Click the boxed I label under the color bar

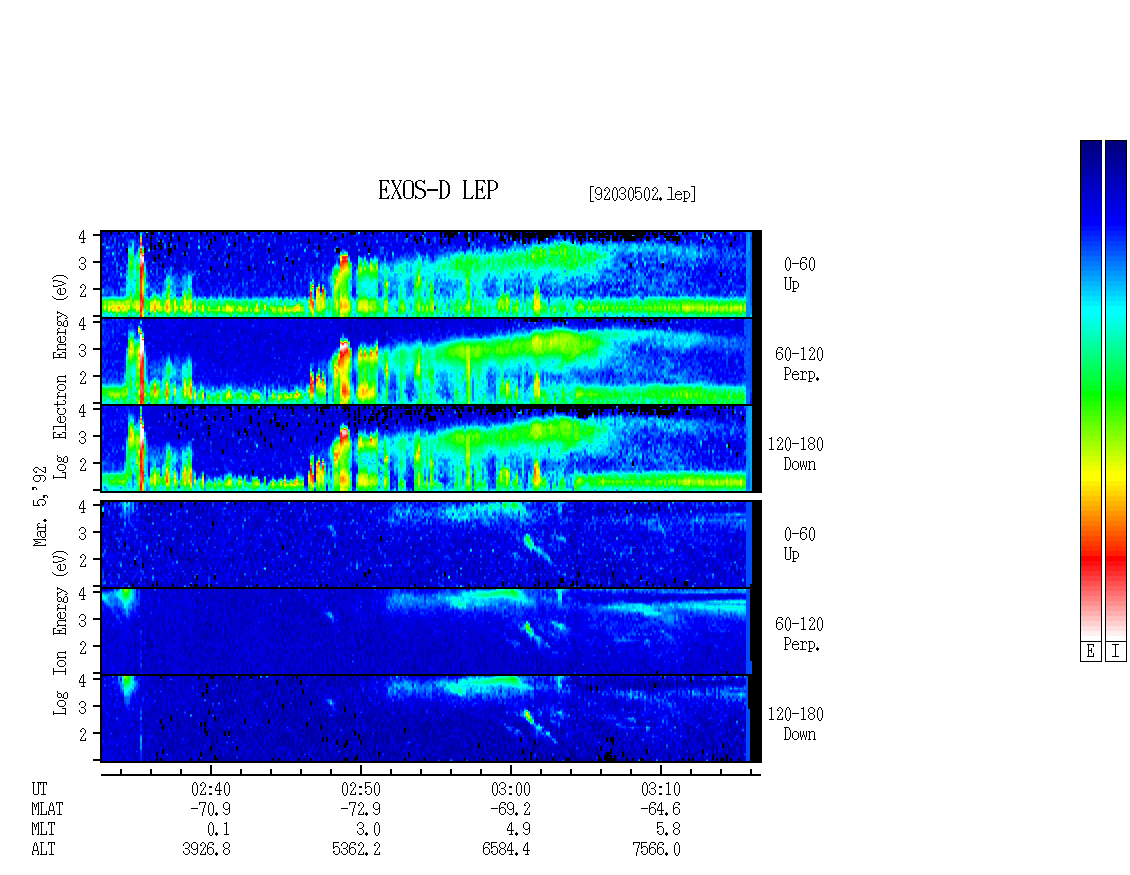tap(1116, 652)
